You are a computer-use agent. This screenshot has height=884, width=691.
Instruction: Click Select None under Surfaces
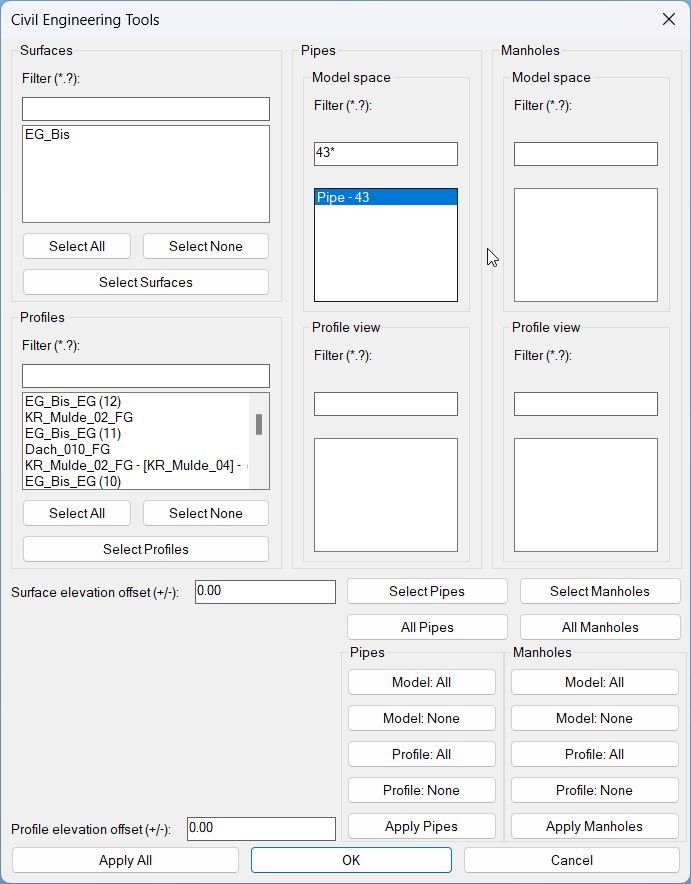tap(206, 246)
